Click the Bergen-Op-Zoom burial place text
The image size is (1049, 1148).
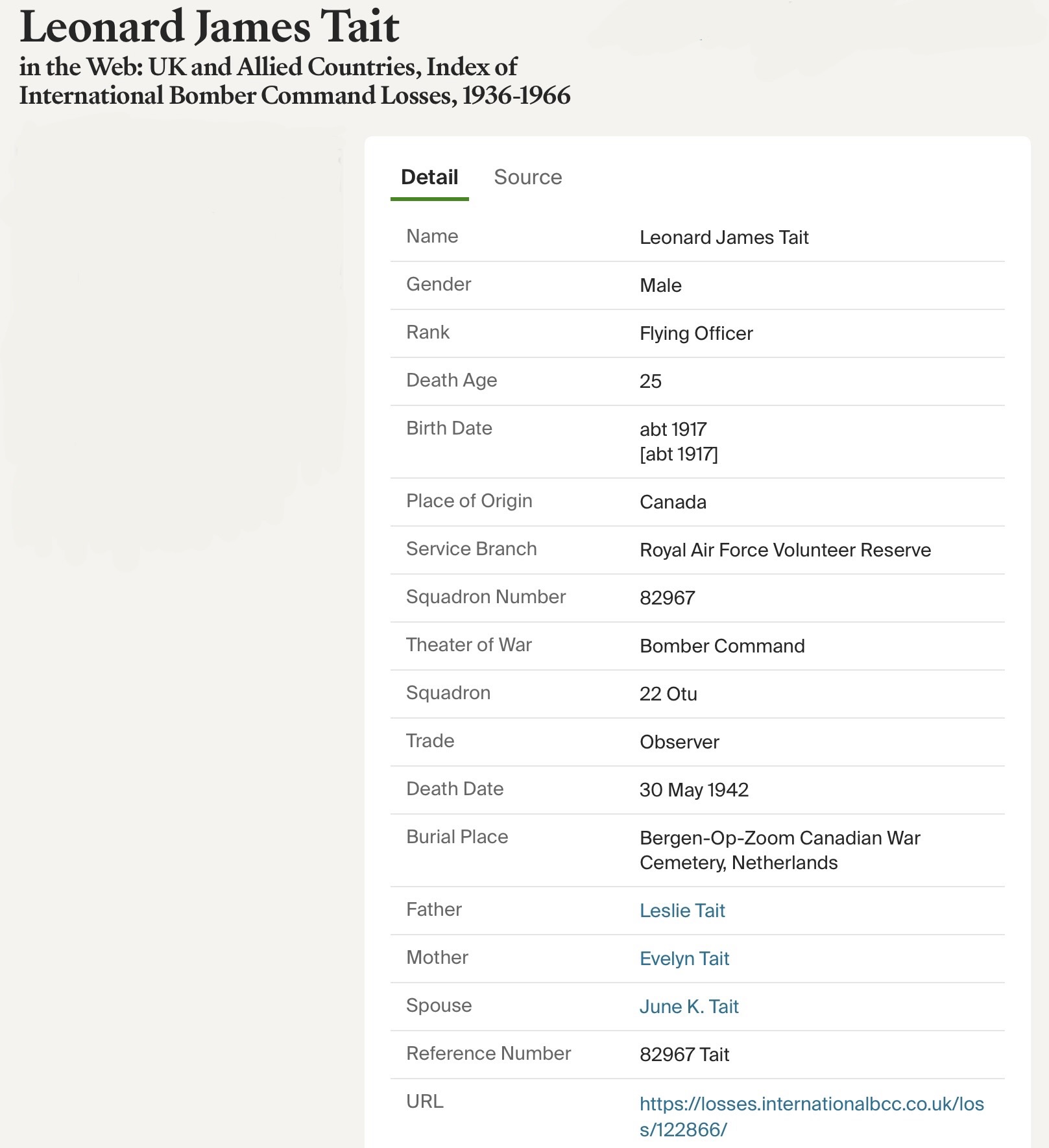click(779, 850)
